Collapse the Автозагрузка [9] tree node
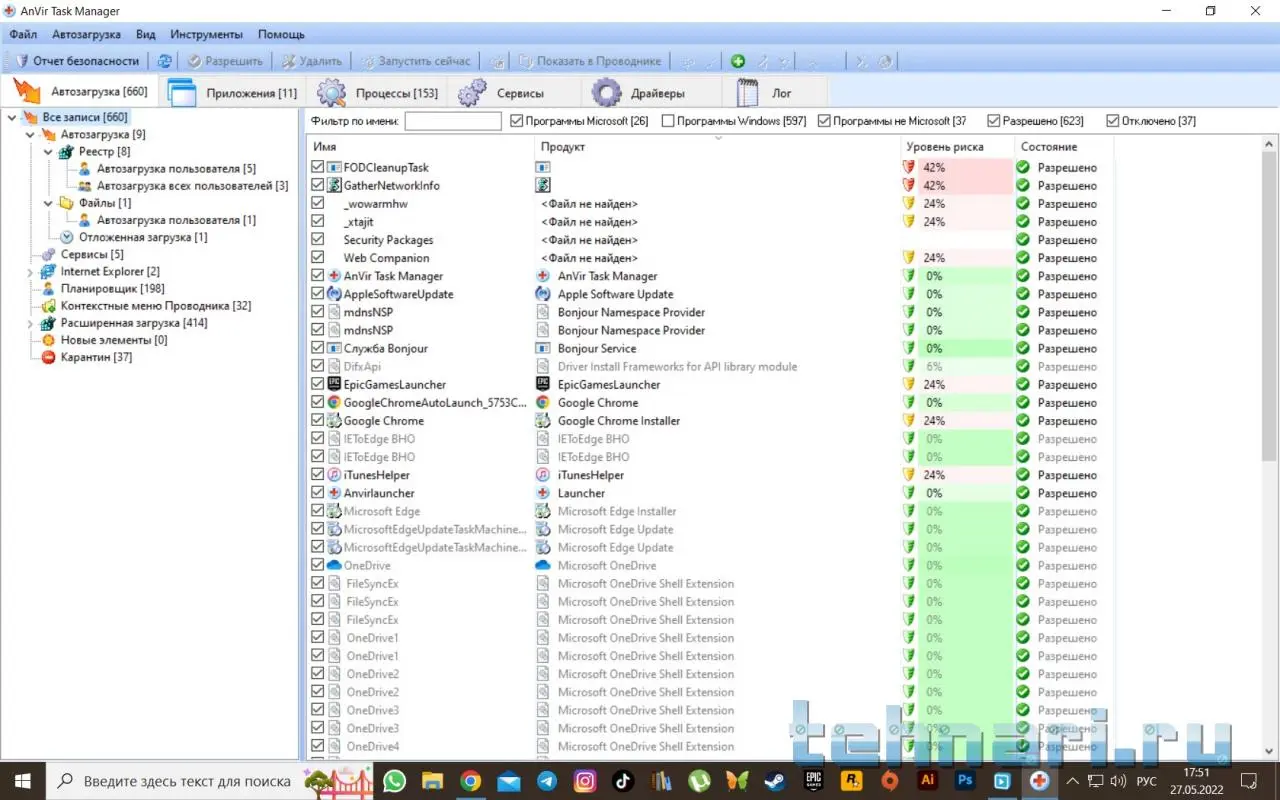The width and height of the screenshot is (1280, 800). click(x=30, y=134)
